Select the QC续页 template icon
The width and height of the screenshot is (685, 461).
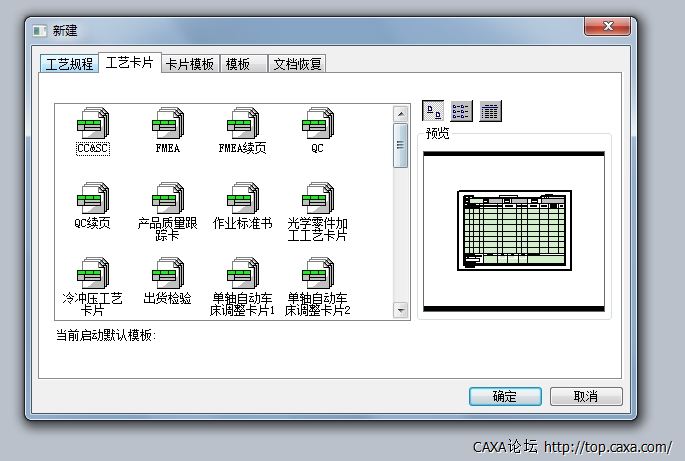[x=93, y=198]
